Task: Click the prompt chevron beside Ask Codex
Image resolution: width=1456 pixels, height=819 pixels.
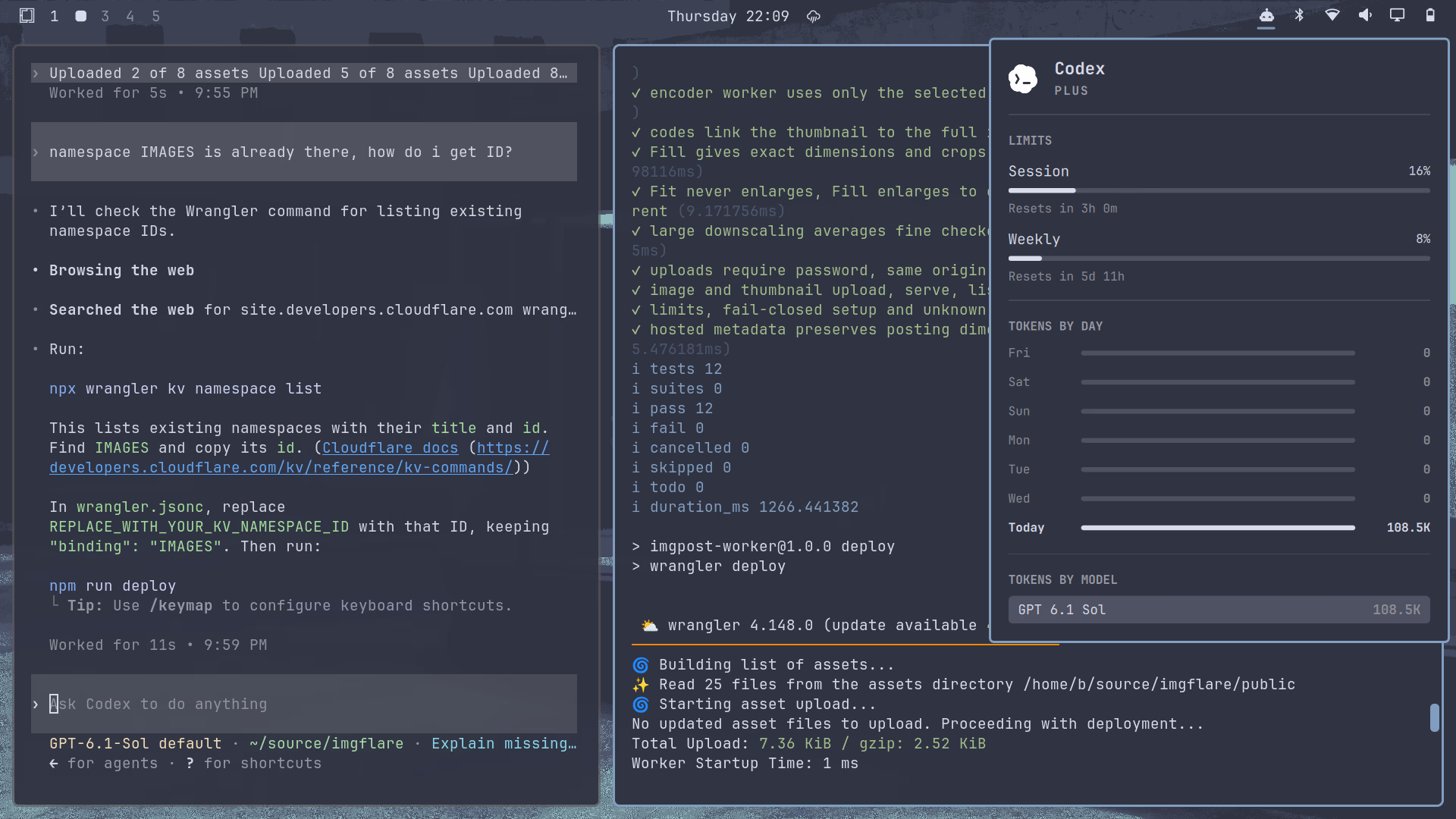Action: tap(36, 704)
